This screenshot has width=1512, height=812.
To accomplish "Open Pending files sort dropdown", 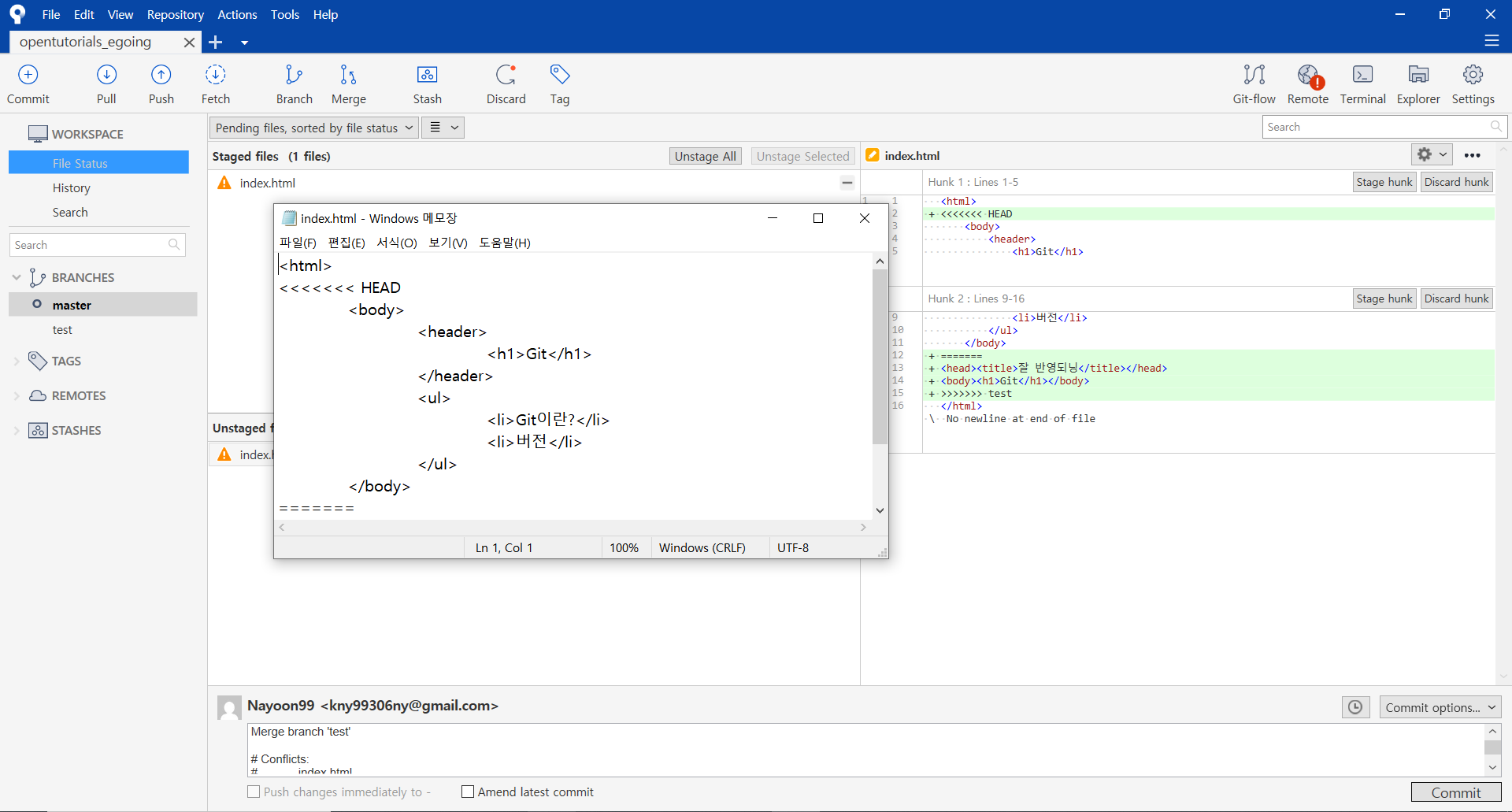I will pyautogui.click(x=313, y=128).
